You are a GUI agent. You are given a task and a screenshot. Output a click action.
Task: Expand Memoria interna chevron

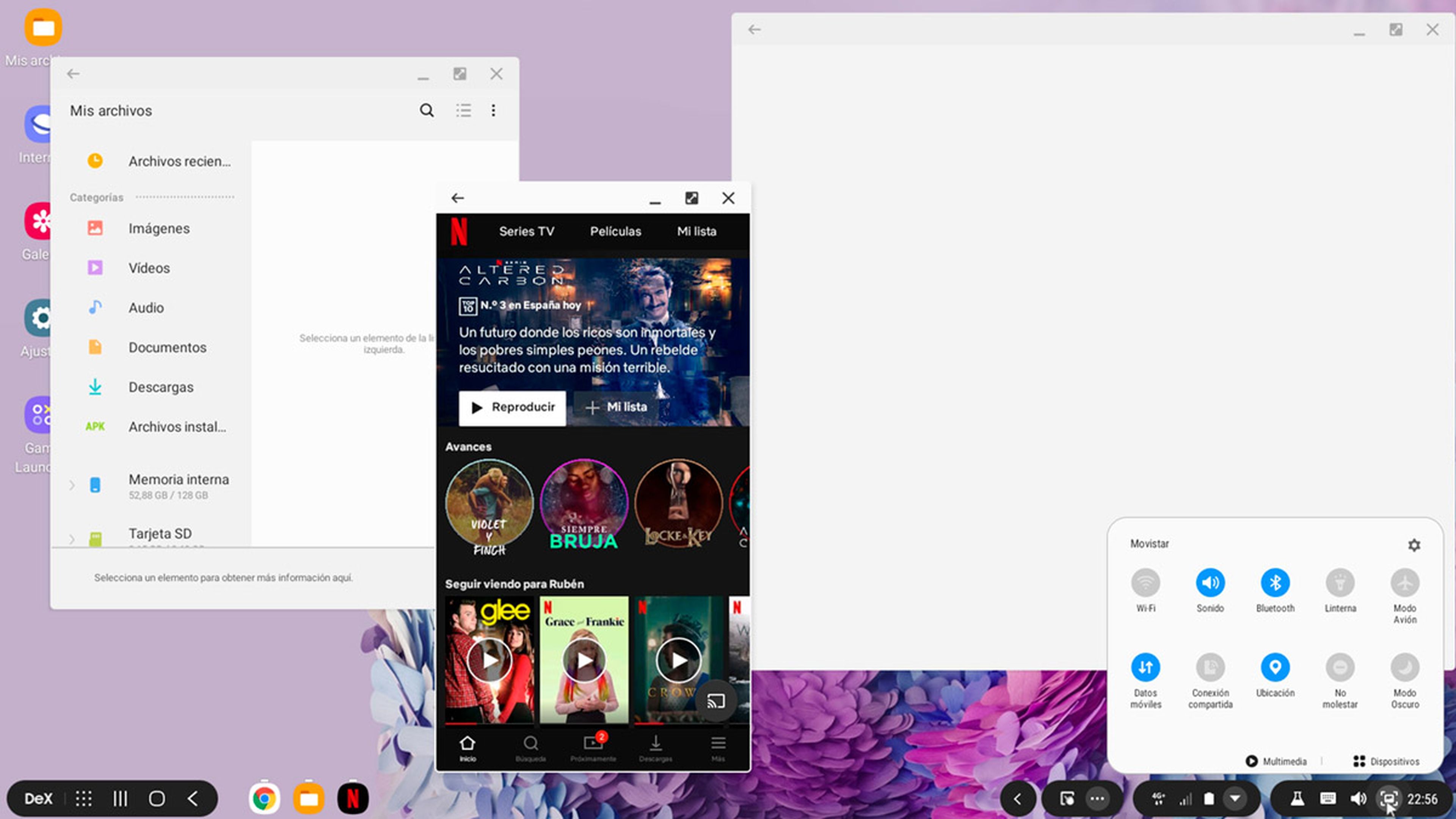(72, 485)
